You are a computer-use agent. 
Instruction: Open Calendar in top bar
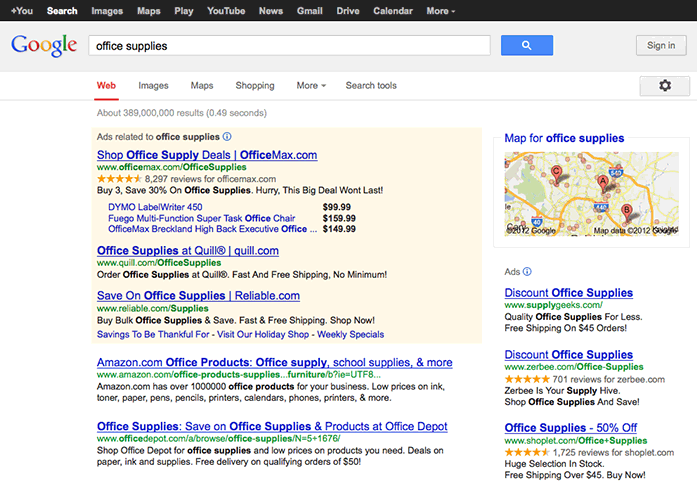[393, 11]
